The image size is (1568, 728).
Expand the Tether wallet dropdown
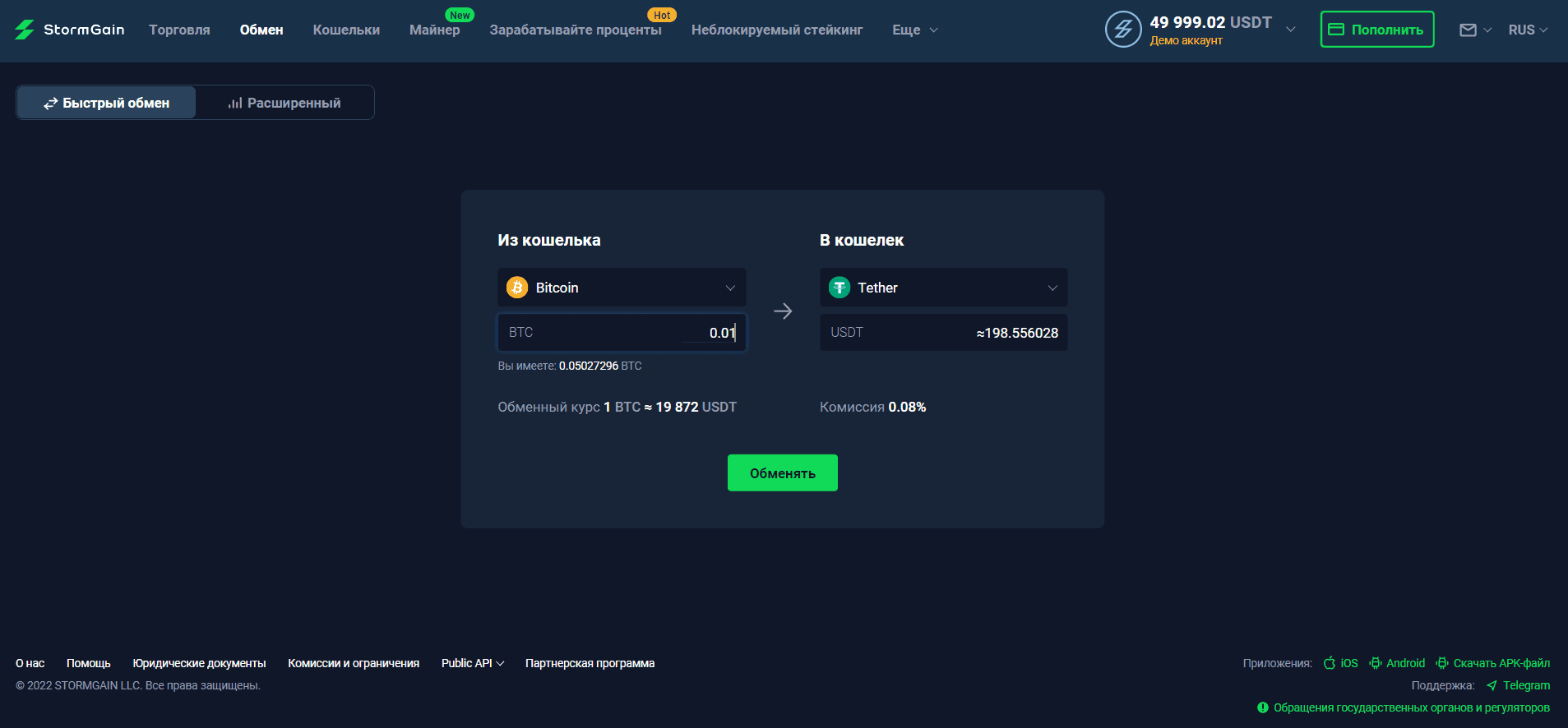coord(1052,288)
